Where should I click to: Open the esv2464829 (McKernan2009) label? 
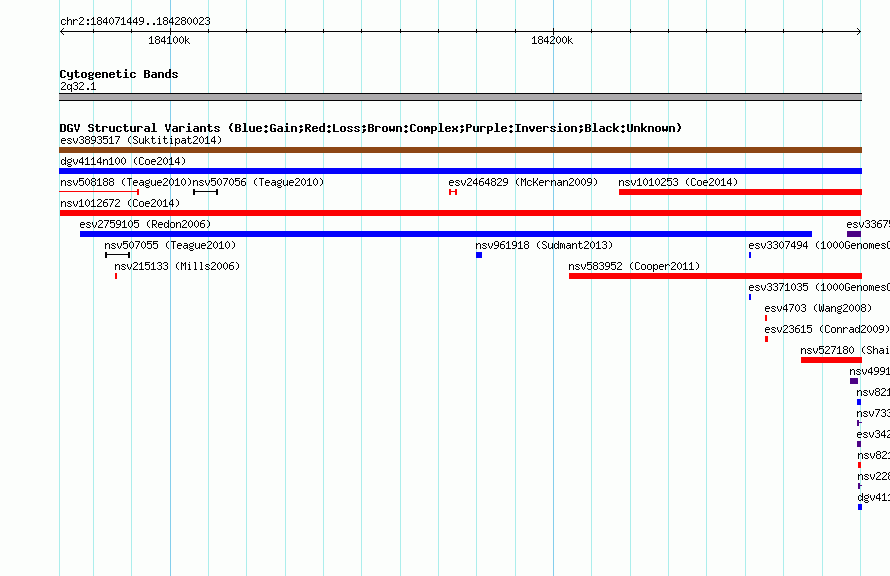523,182
